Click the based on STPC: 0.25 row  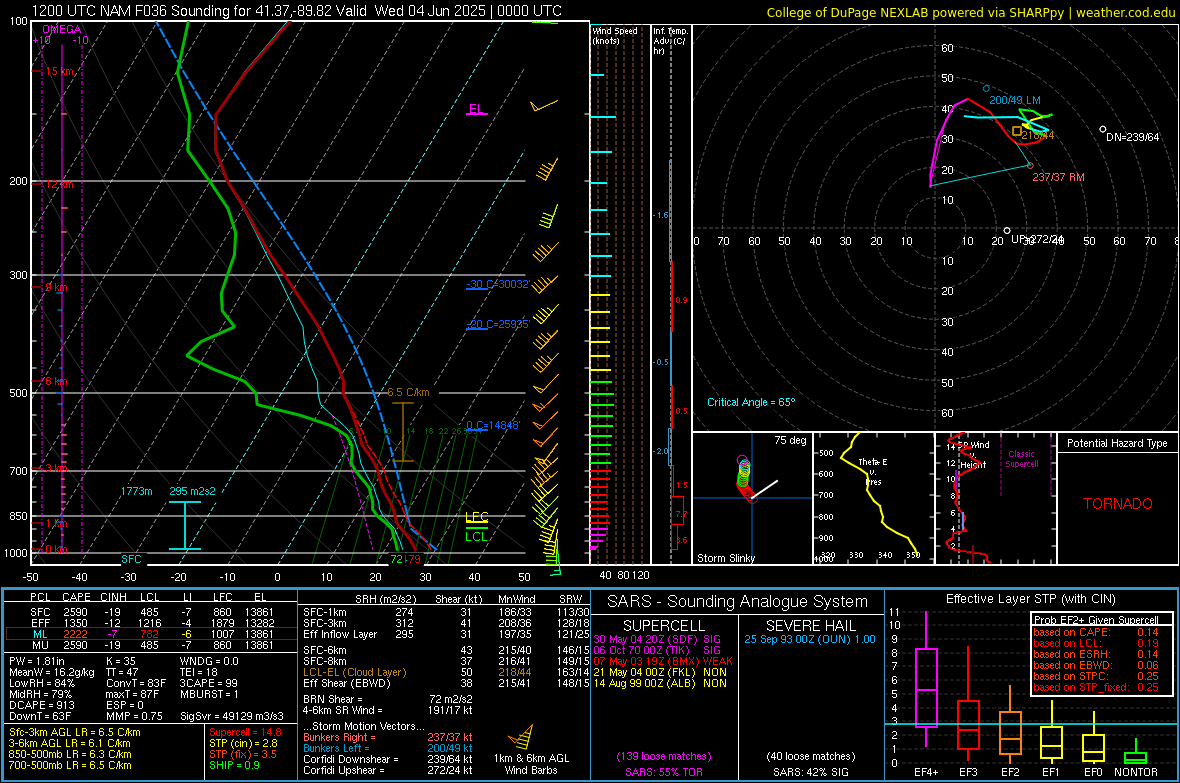click(1096, 676)
